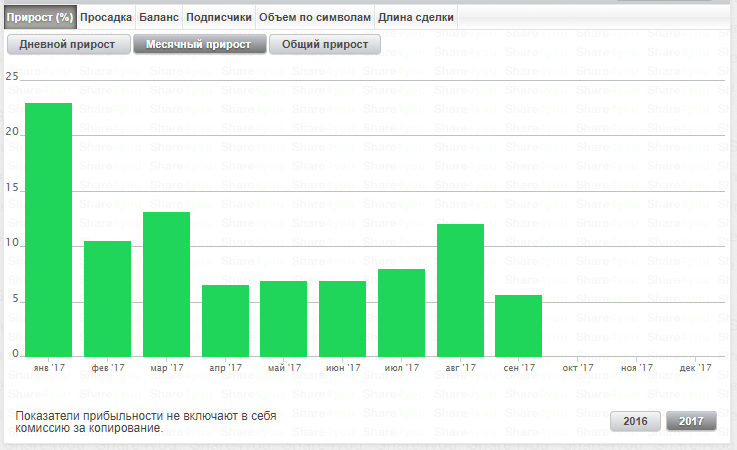This screenshot has height=450, width=737.
Task: Click the January '17 green bar
Action: [48, 229]
